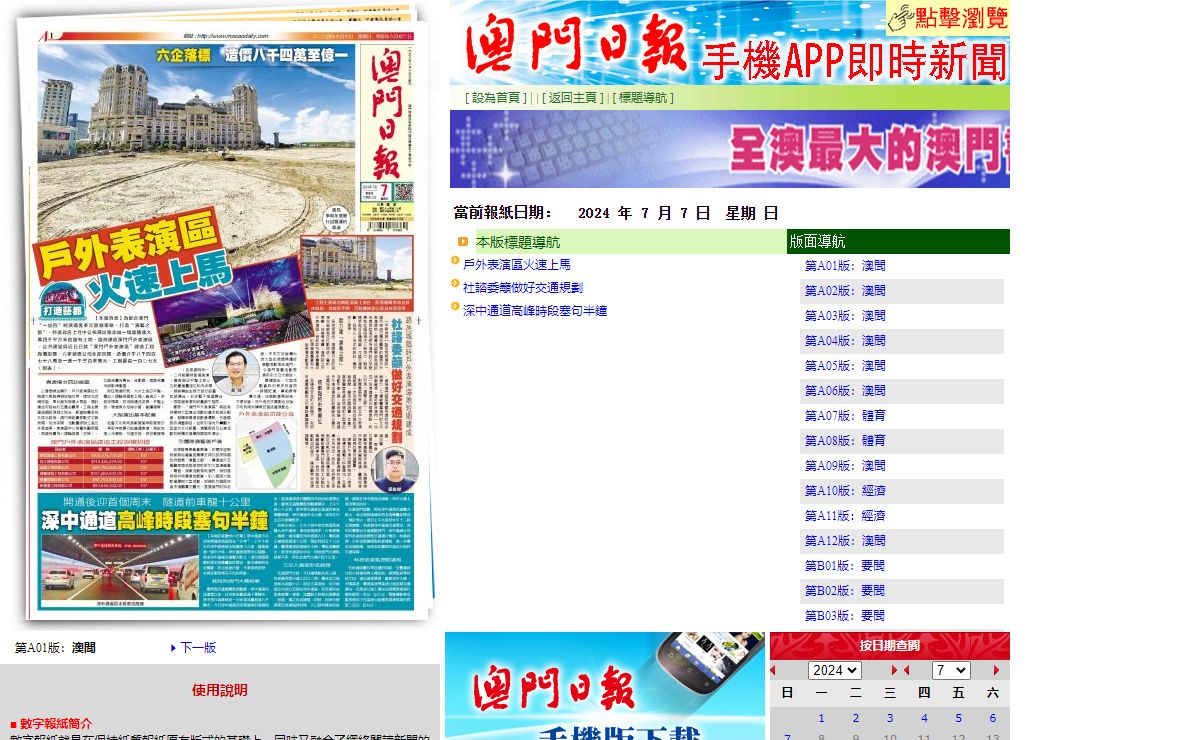
Task: Click the 全澳最大的澳門 keyboard banner ad
Action: click(x=730, y=149)
